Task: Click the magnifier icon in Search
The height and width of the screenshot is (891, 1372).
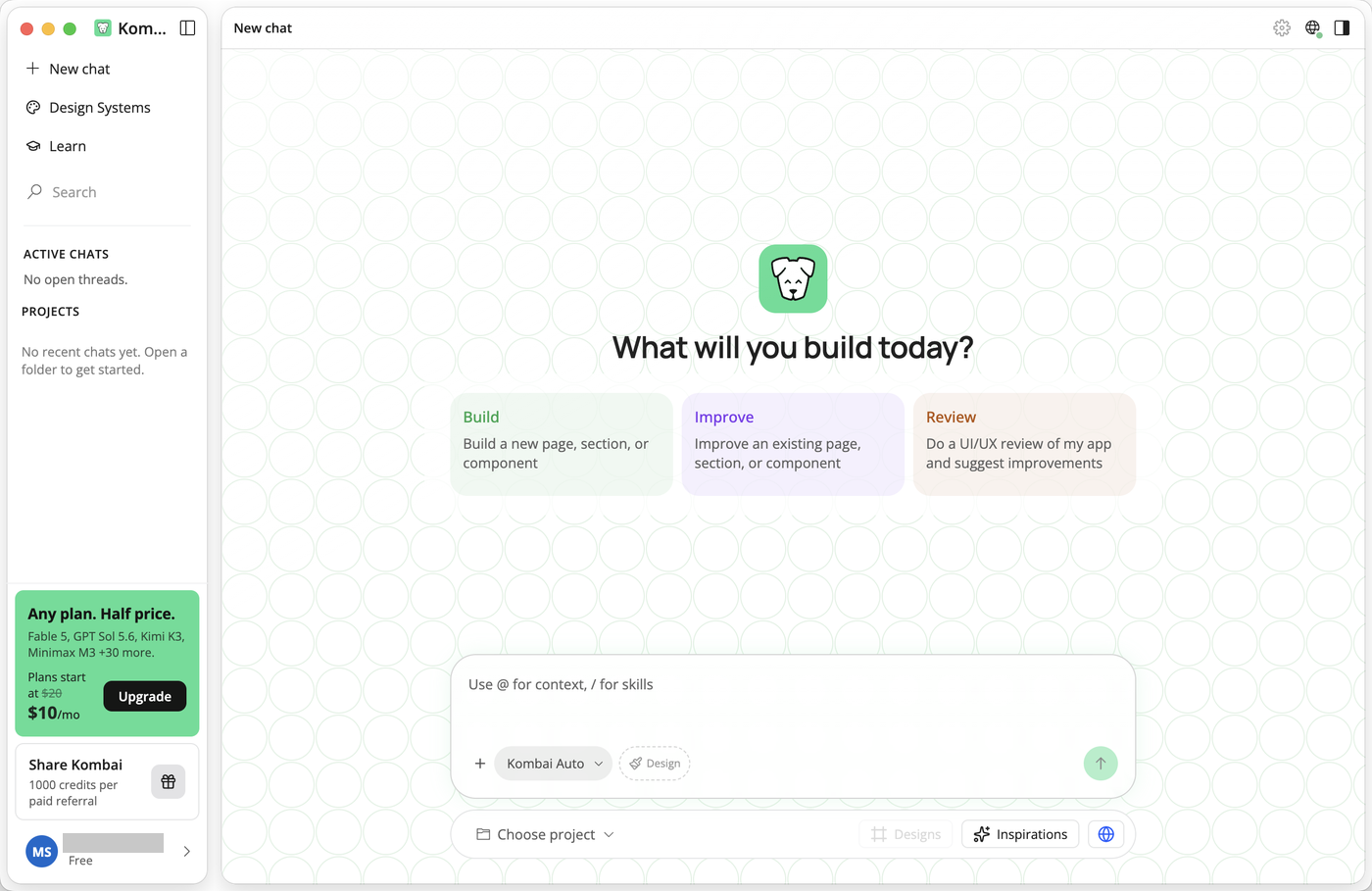Action: click(35, 192)
